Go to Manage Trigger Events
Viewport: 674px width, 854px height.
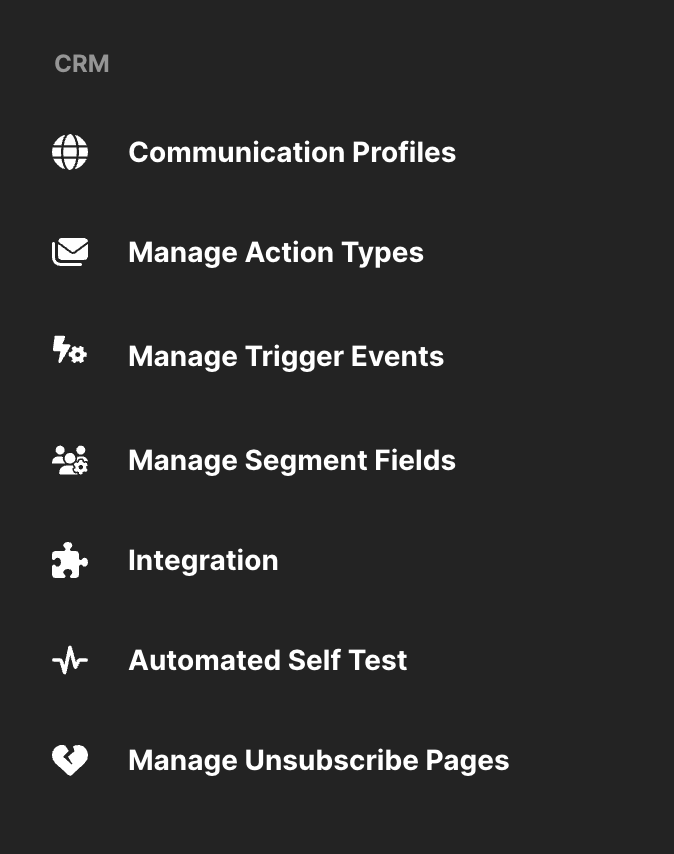tap(286, 356)
